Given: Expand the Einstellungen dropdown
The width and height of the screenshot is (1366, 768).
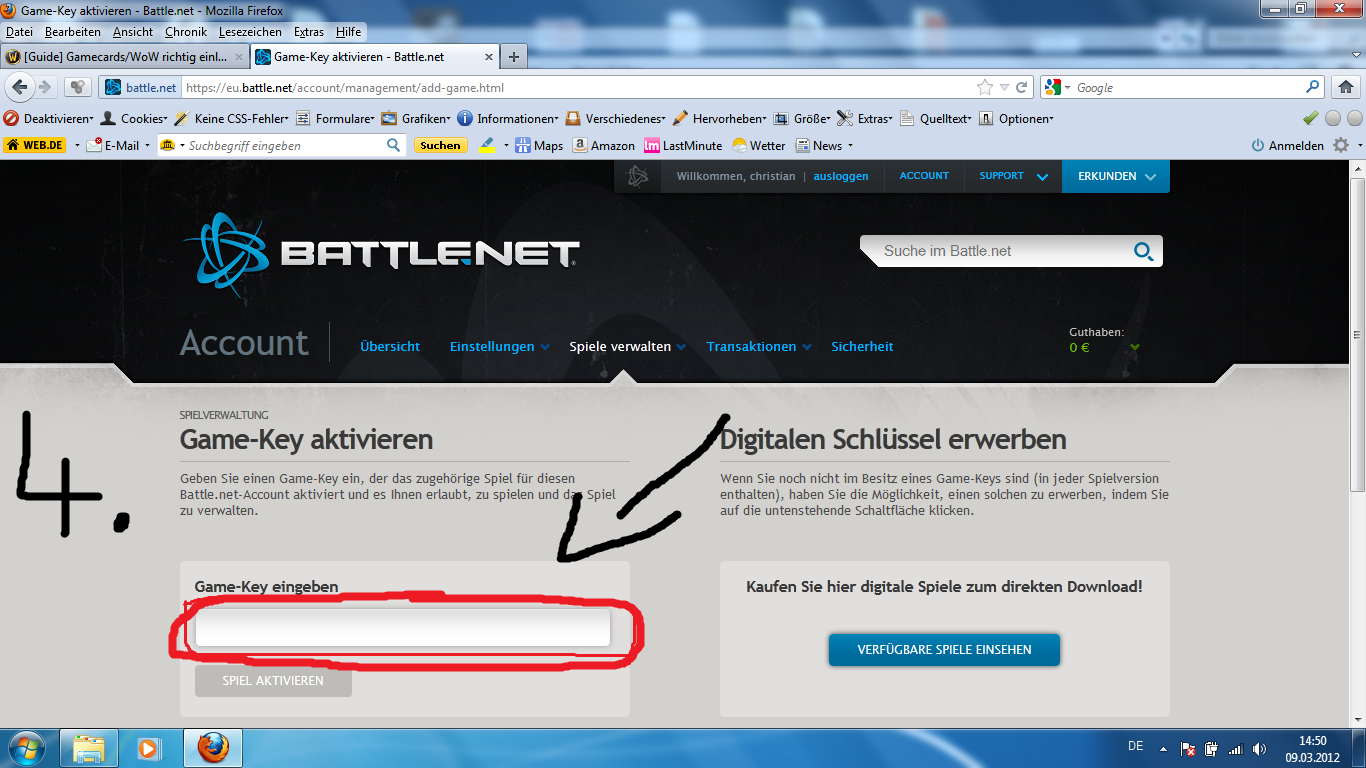Looking at the screenshot, I should point(499,347).
